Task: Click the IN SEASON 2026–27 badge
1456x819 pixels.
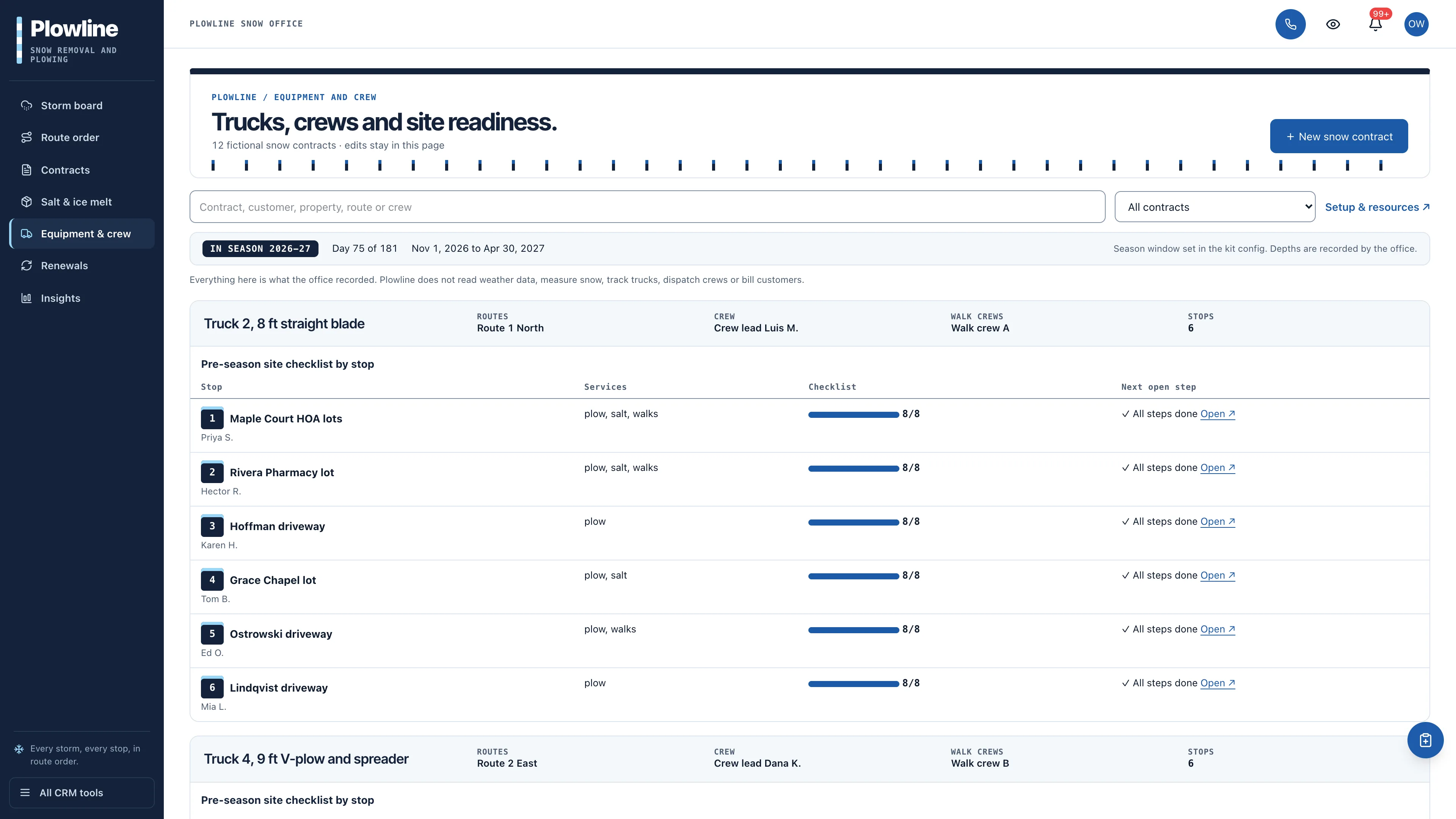Action: (260, 249)
